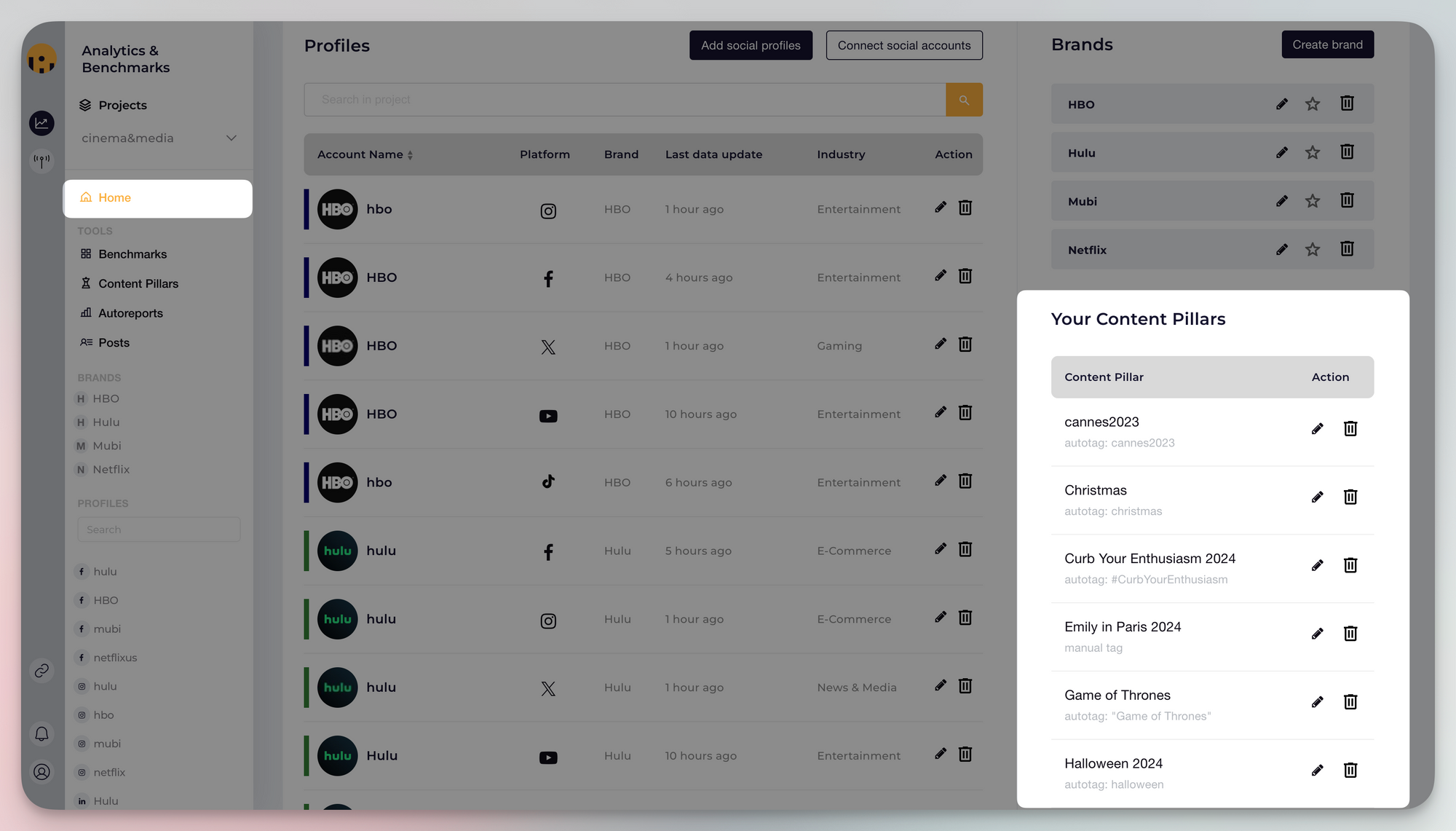Viewport: 1456px width, 831px height.
Task: Click Connect social accounts button
Action: tap(904, 45)
